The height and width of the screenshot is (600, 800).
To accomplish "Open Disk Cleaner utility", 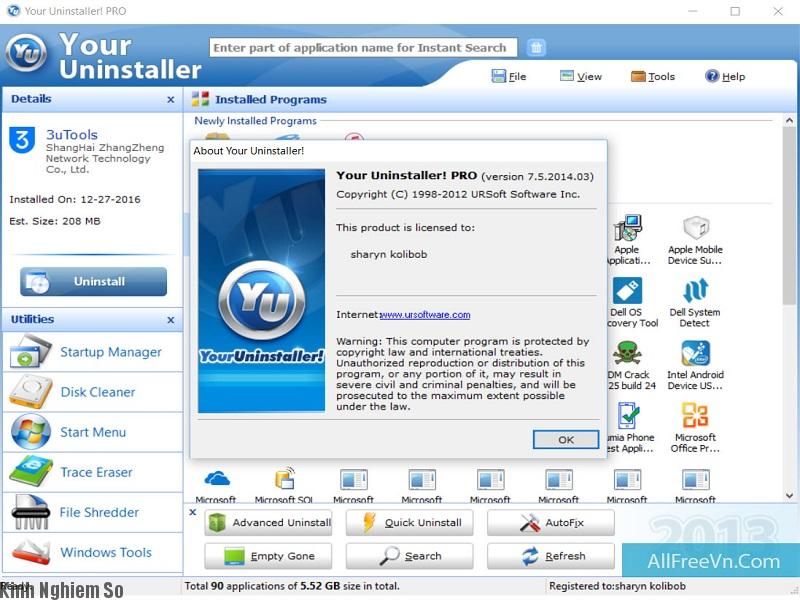I will coord(93,392).
